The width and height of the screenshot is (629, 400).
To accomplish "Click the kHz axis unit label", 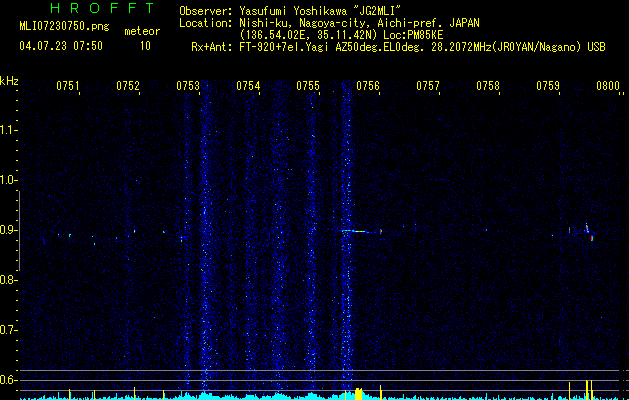I will 9,81.
